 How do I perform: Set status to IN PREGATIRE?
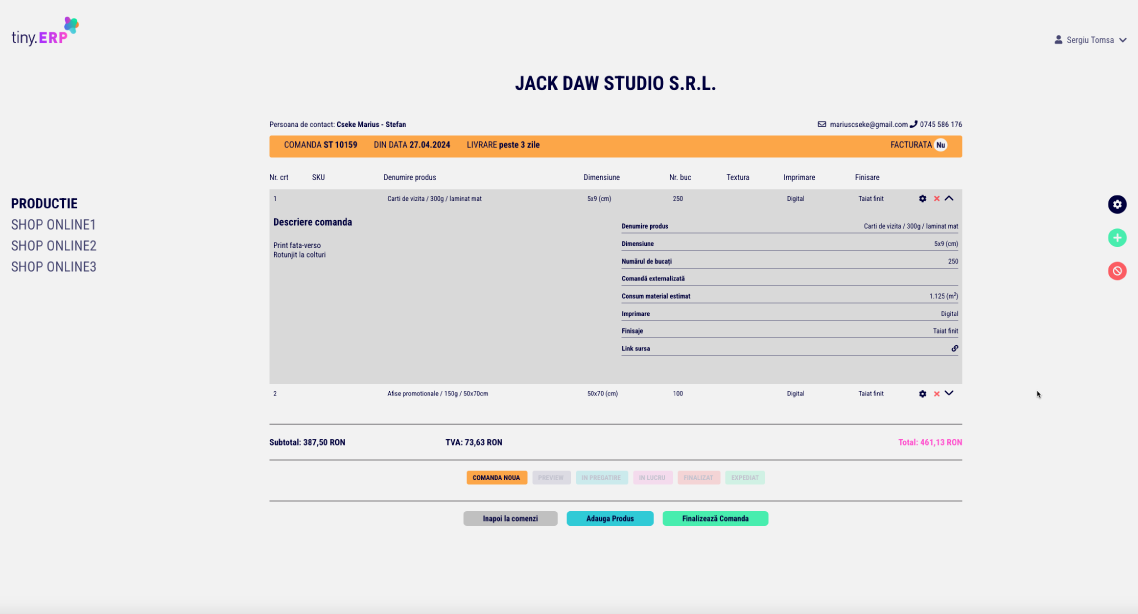pos(601,478)
